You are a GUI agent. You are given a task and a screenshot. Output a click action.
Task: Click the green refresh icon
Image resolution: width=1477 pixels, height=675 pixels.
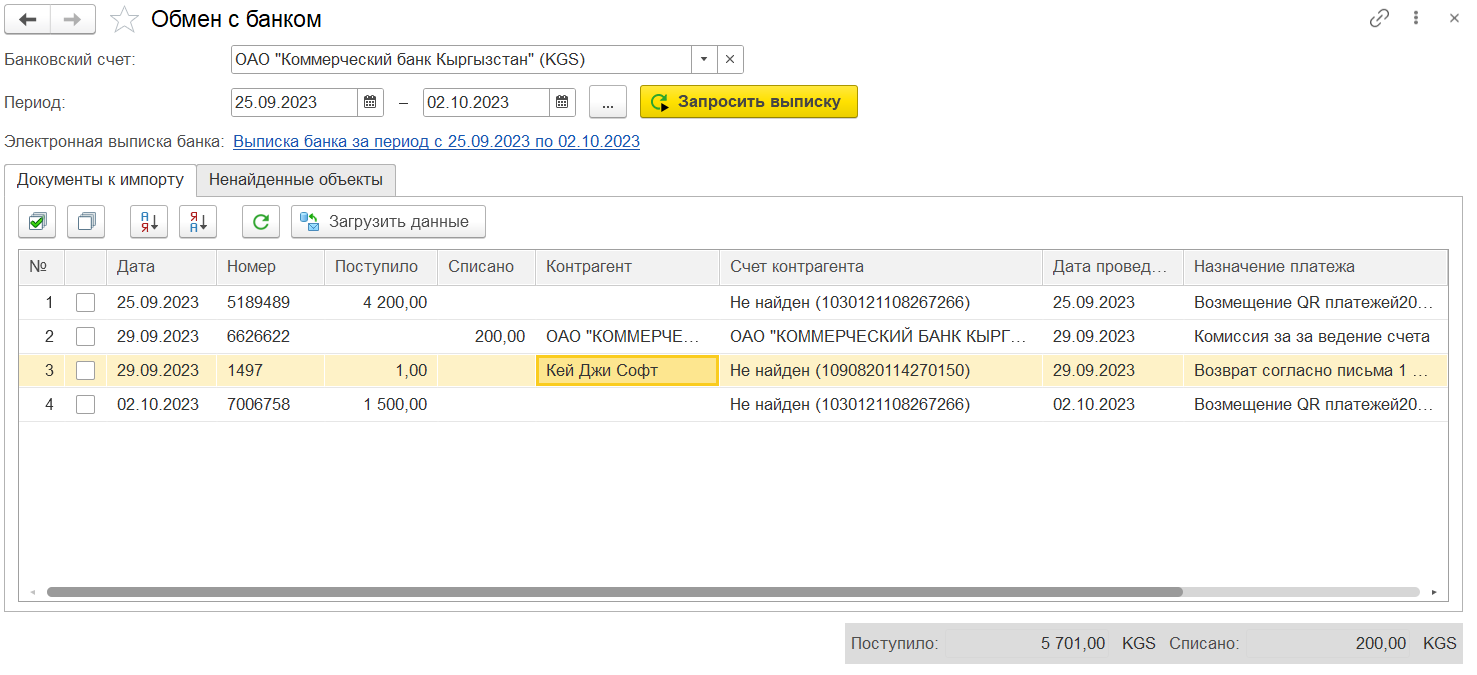pos(261,222)
